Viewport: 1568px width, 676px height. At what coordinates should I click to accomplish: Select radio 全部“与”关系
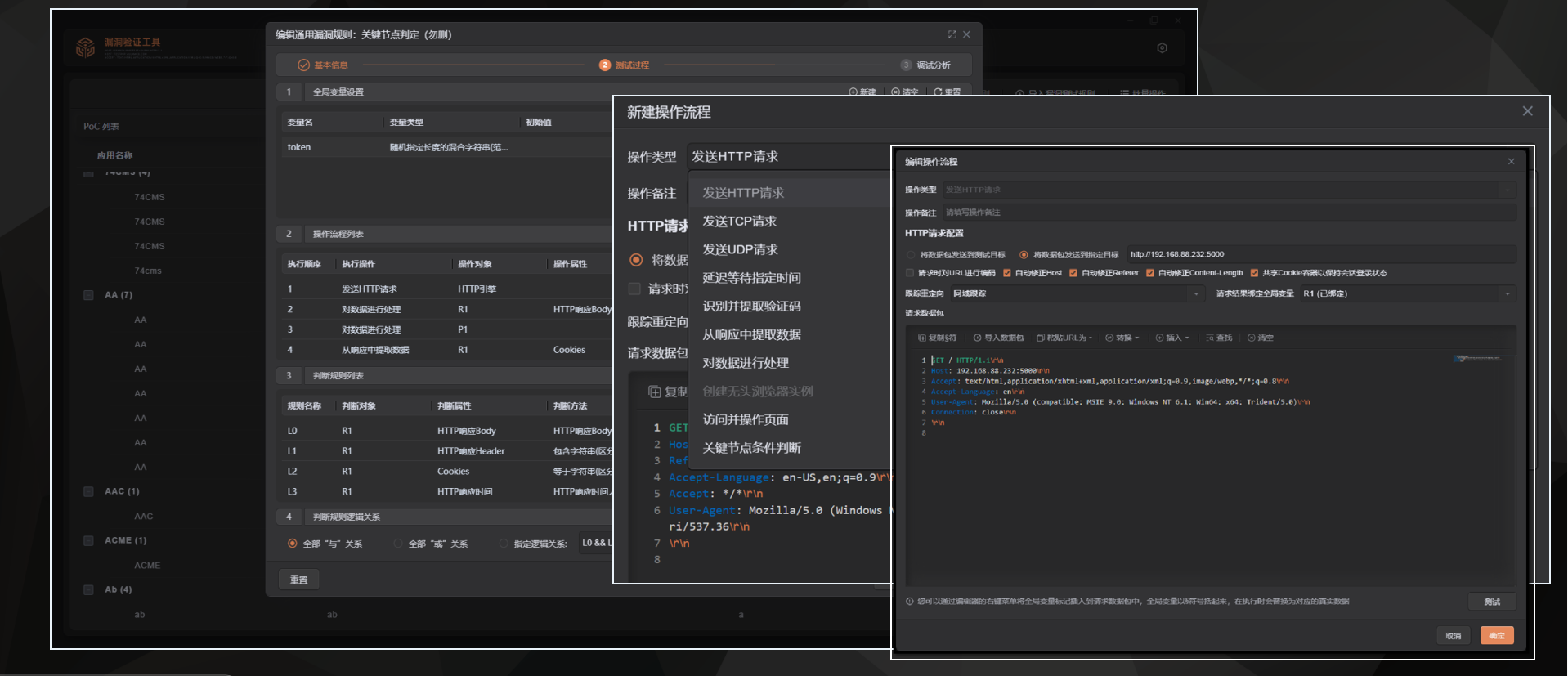pyautogui.click(x=292, y=544)
